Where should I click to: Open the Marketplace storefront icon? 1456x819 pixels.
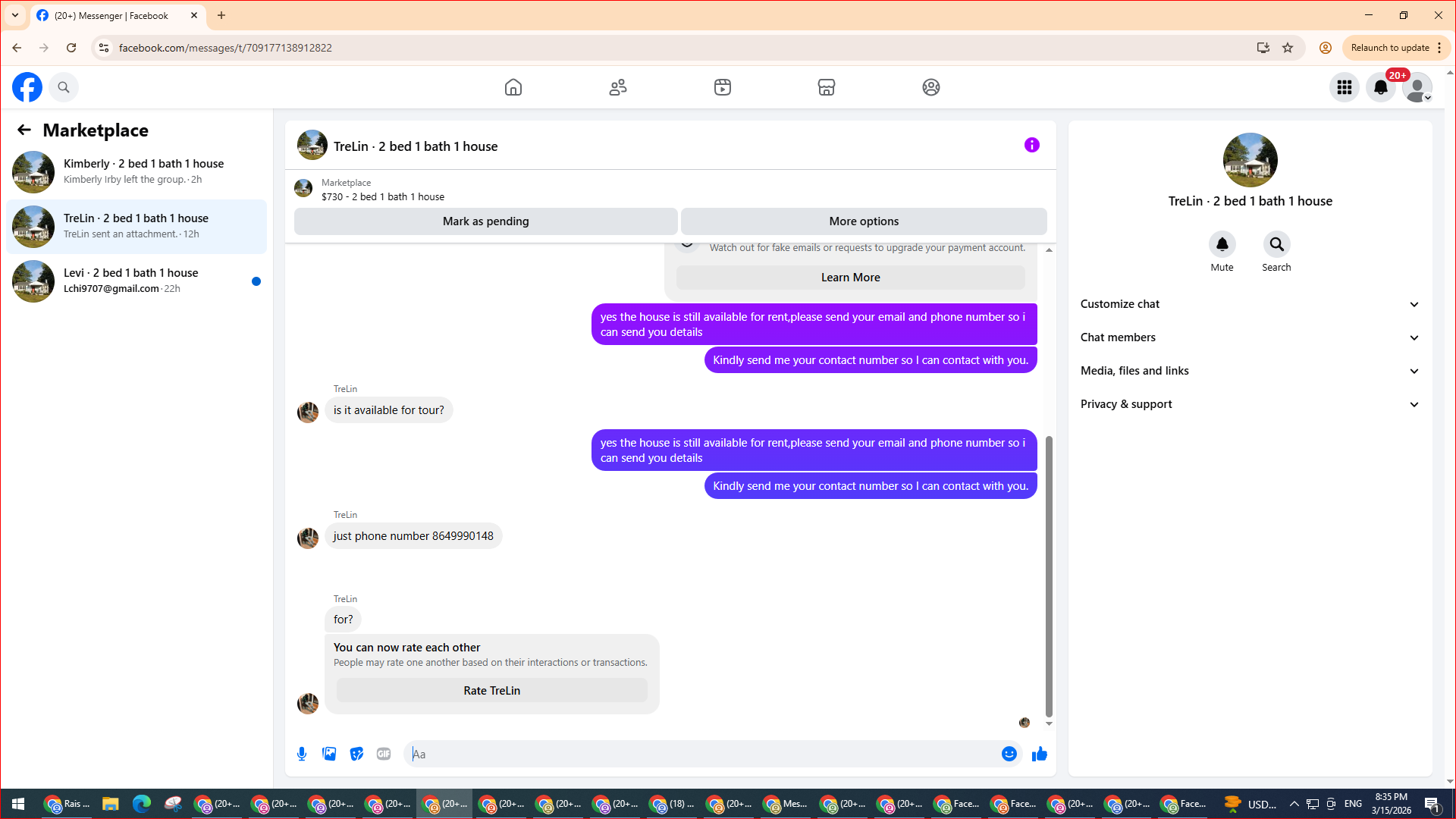pyautogui.click(x=827, y=87)
